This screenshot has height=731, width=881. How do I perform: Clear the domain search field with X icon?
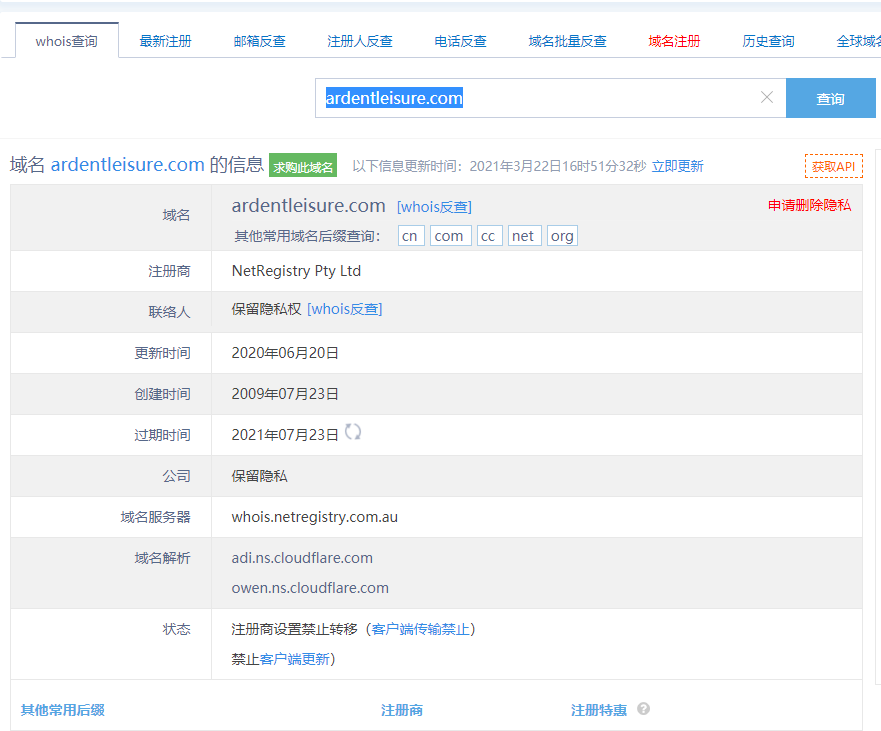pos(767,98)
